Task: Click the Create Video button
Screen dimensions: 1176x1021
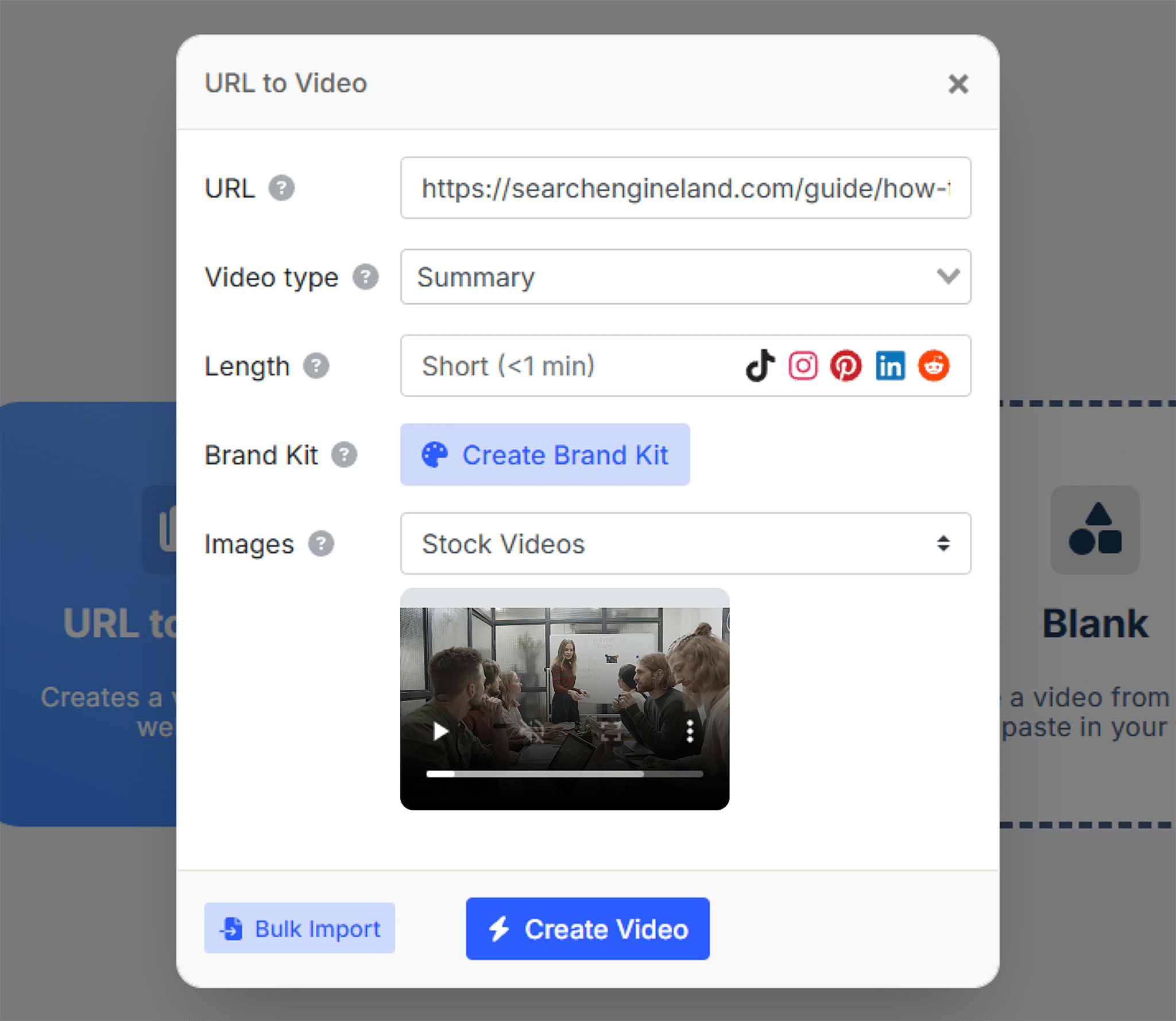Action: 587,929
